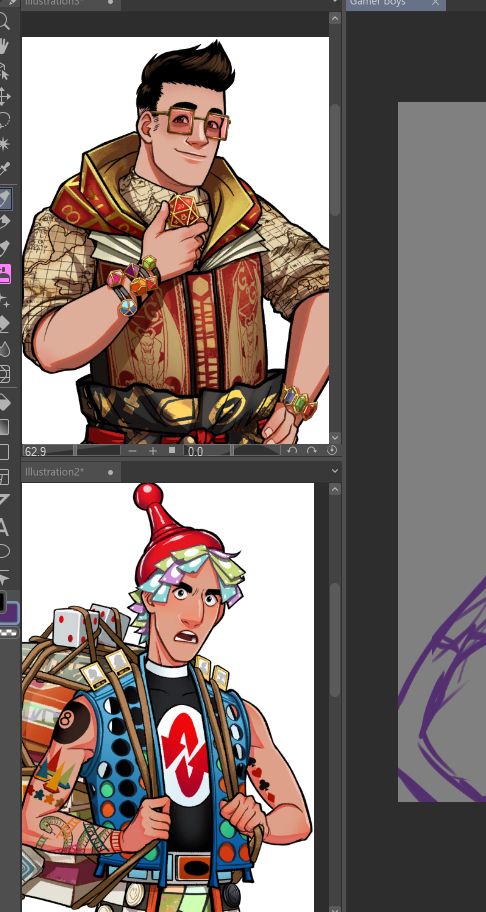Select the highlighted Pen tool
The height and width of the screenshot is (912, 486).
click(5, 199)
